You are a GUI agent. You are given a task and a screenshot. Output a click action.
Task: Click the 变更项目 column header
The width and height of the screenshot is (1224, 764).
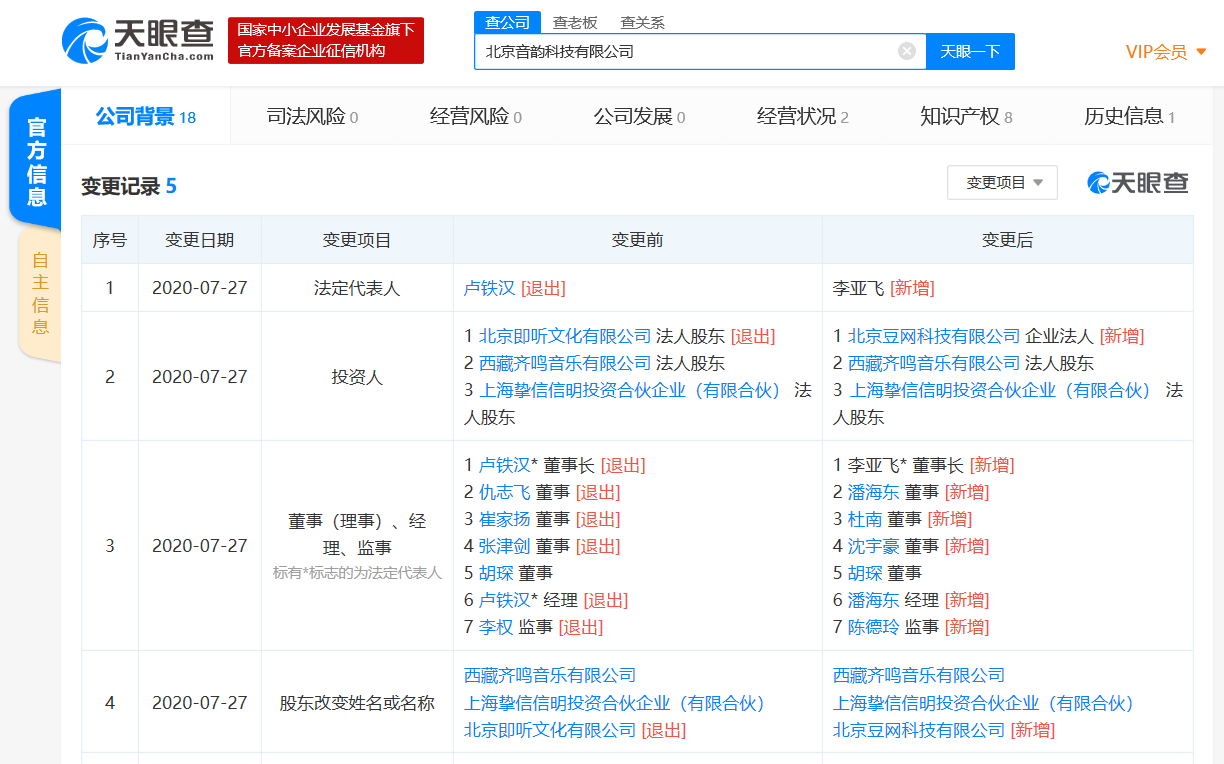coord(357,240)
